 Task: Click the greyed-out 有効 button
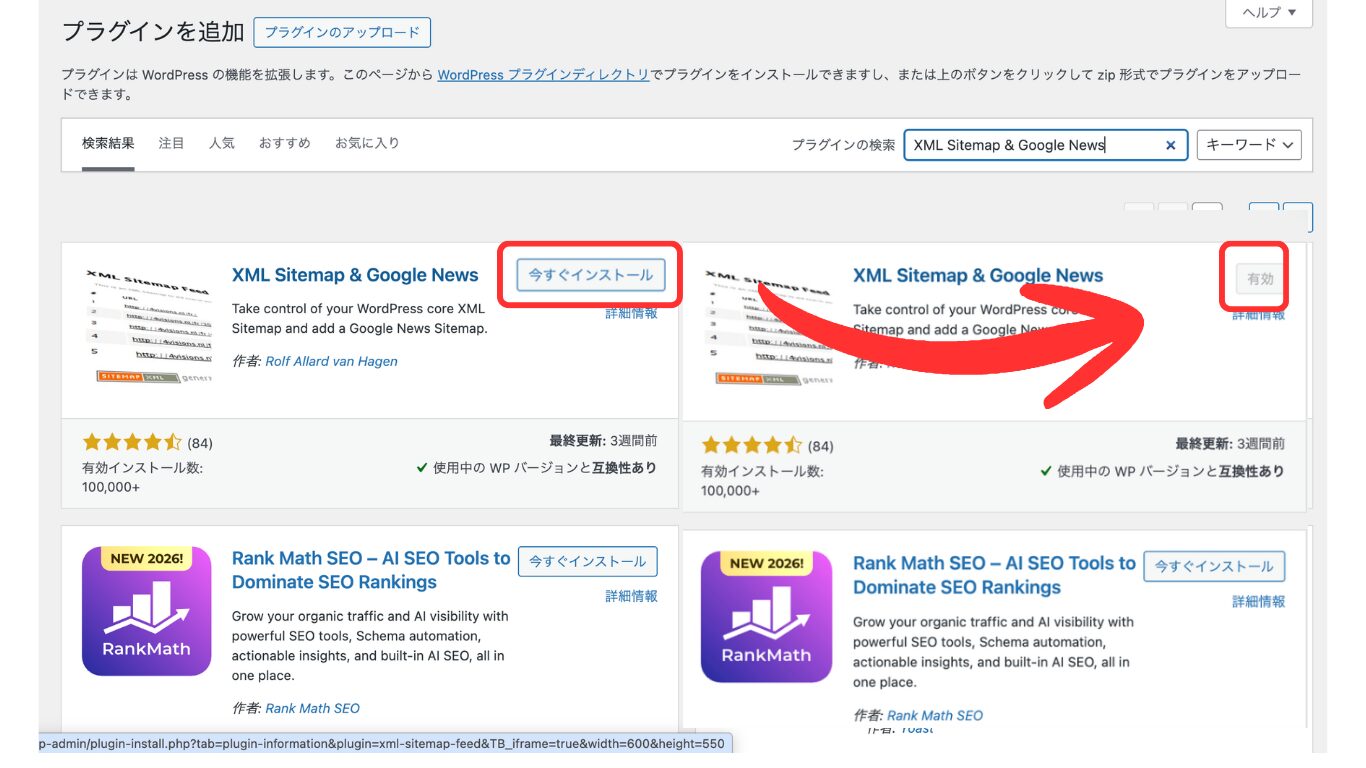(x=1260, y=279)
